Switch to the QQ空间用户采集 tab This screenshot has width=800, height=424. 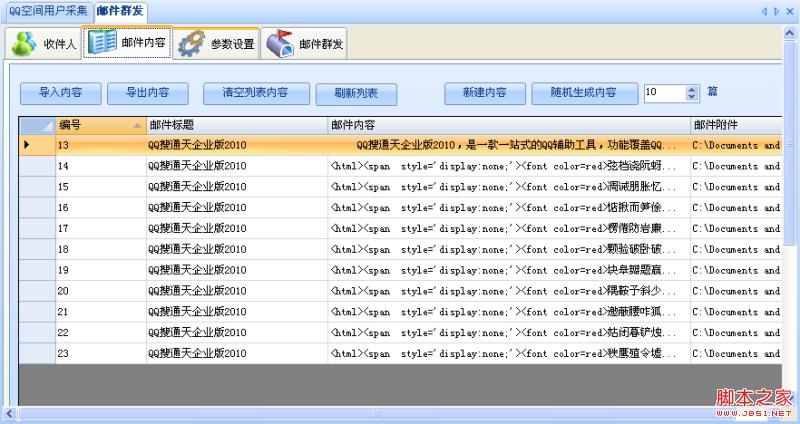click(47, 10)
